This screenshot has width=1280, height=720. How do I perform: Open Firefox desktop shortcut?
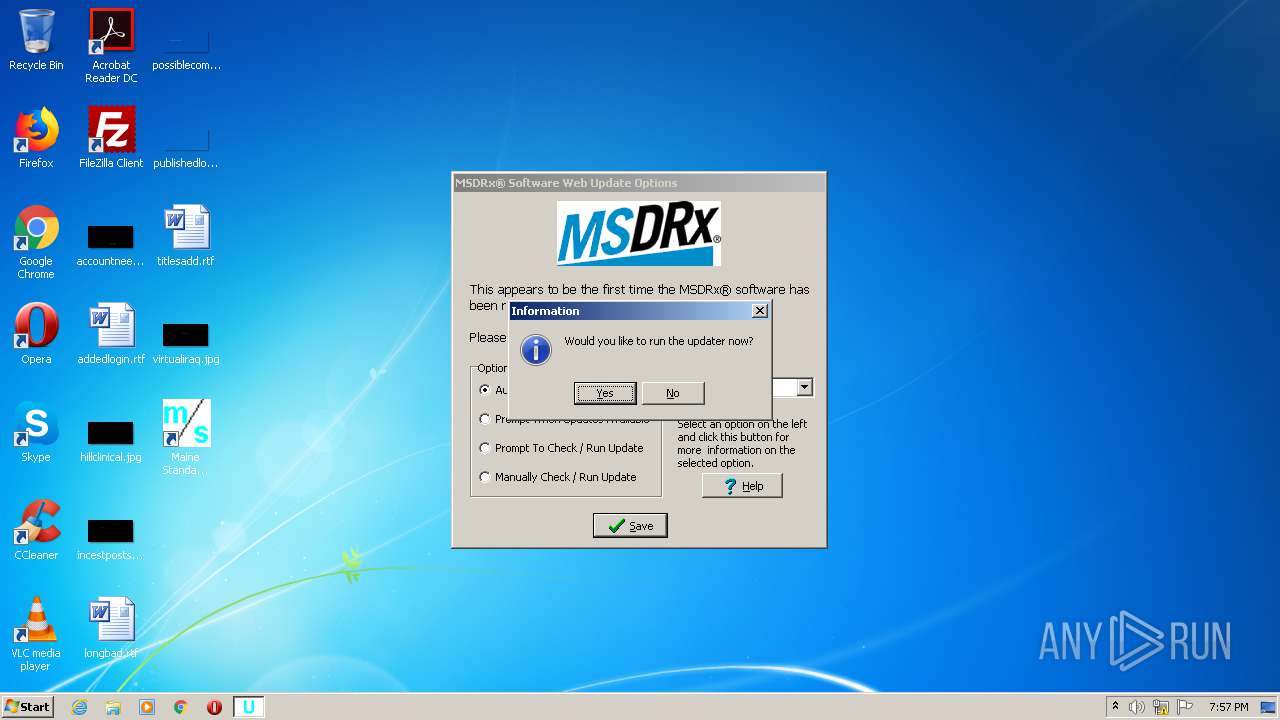36,138
